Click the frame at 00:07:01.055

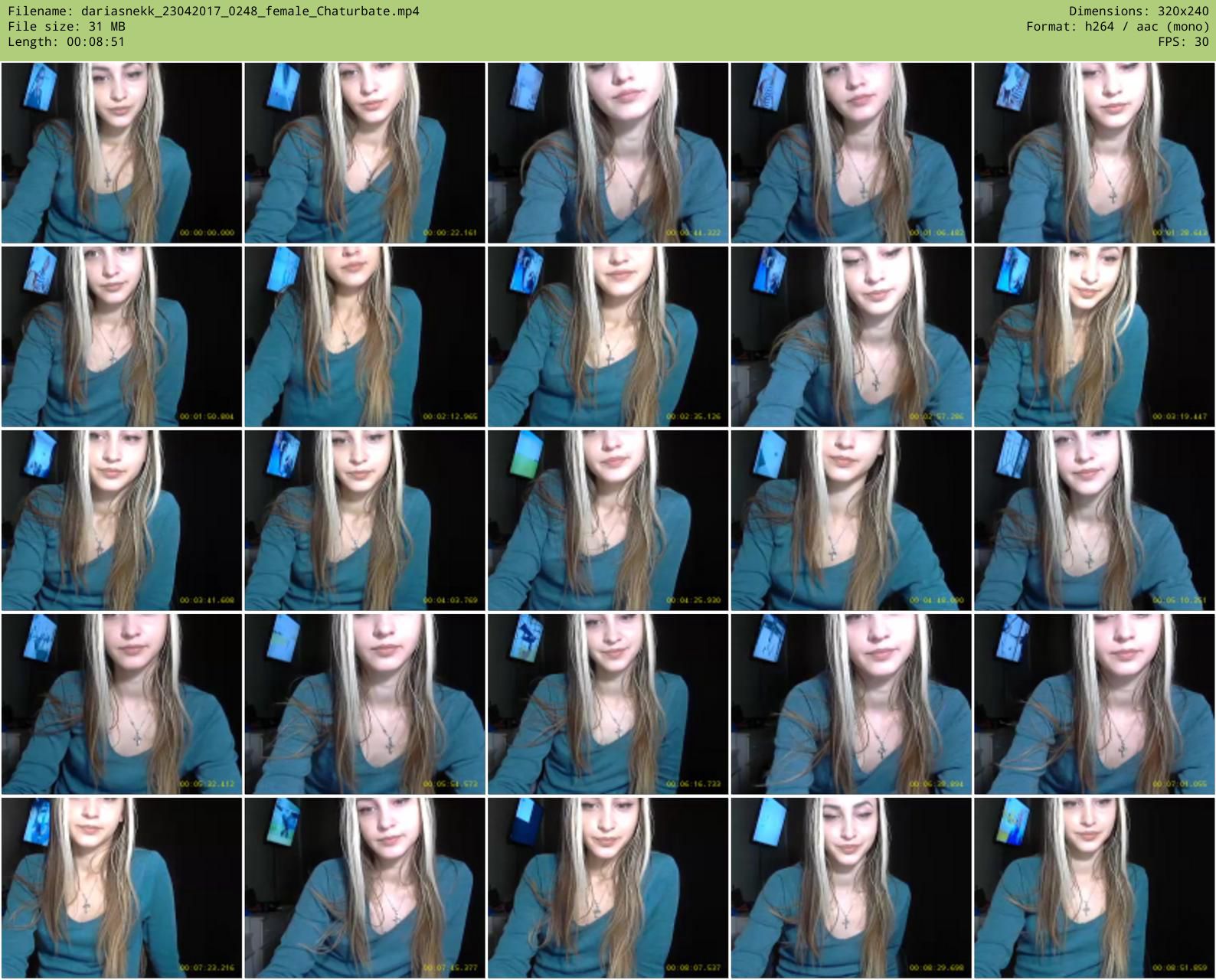click(1093, 704)
